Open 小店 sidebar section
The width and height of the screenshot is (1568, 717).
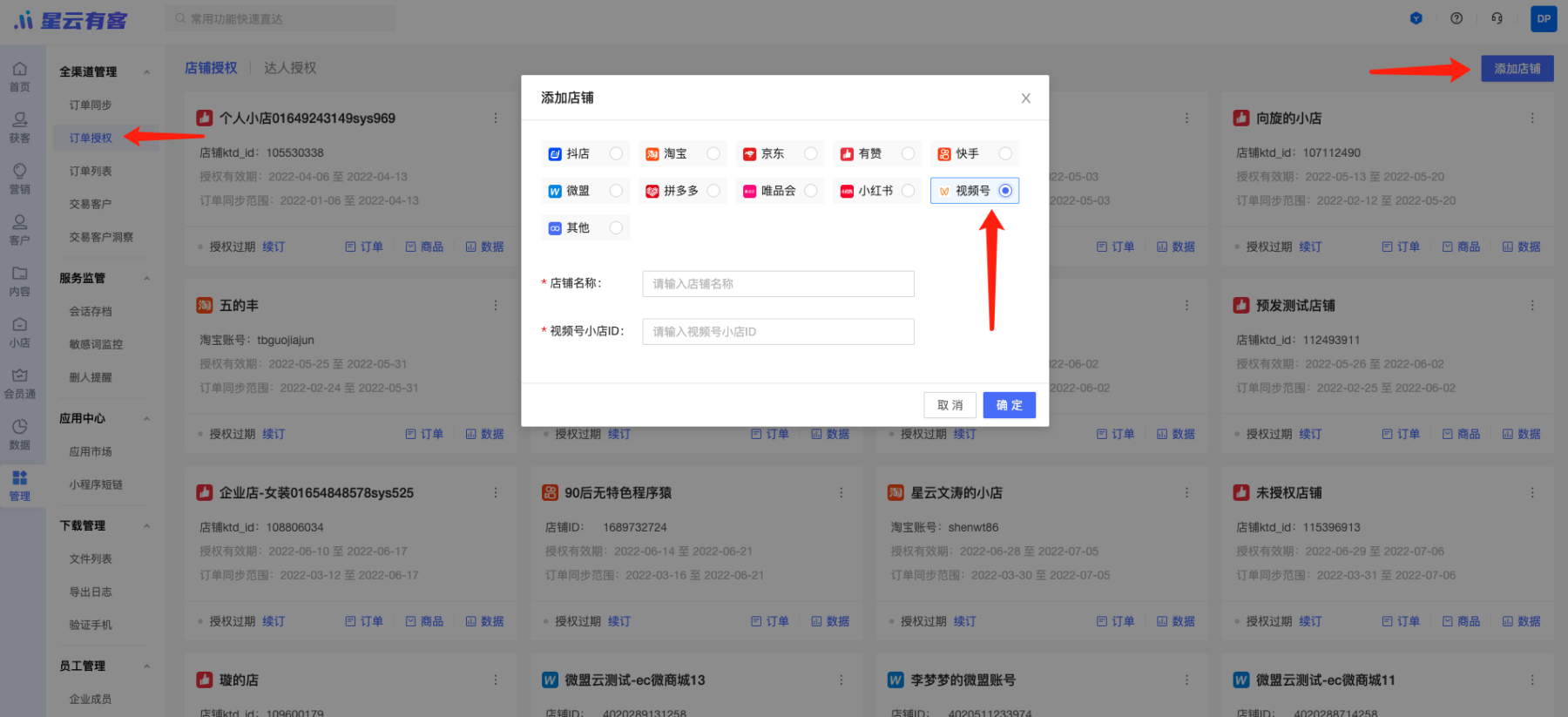coord(20,333)
